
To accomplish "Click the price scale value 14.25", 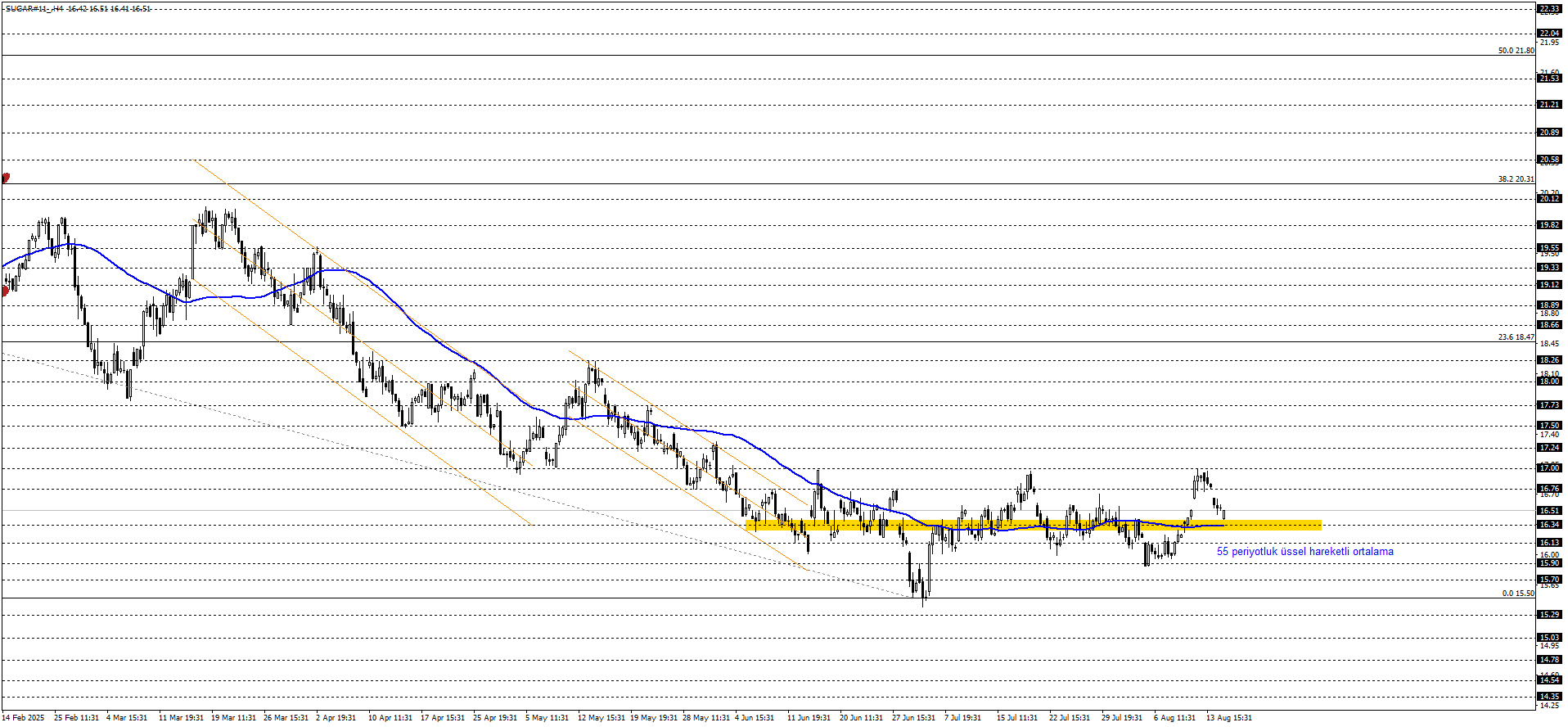I will click(x=1549, y=706).
